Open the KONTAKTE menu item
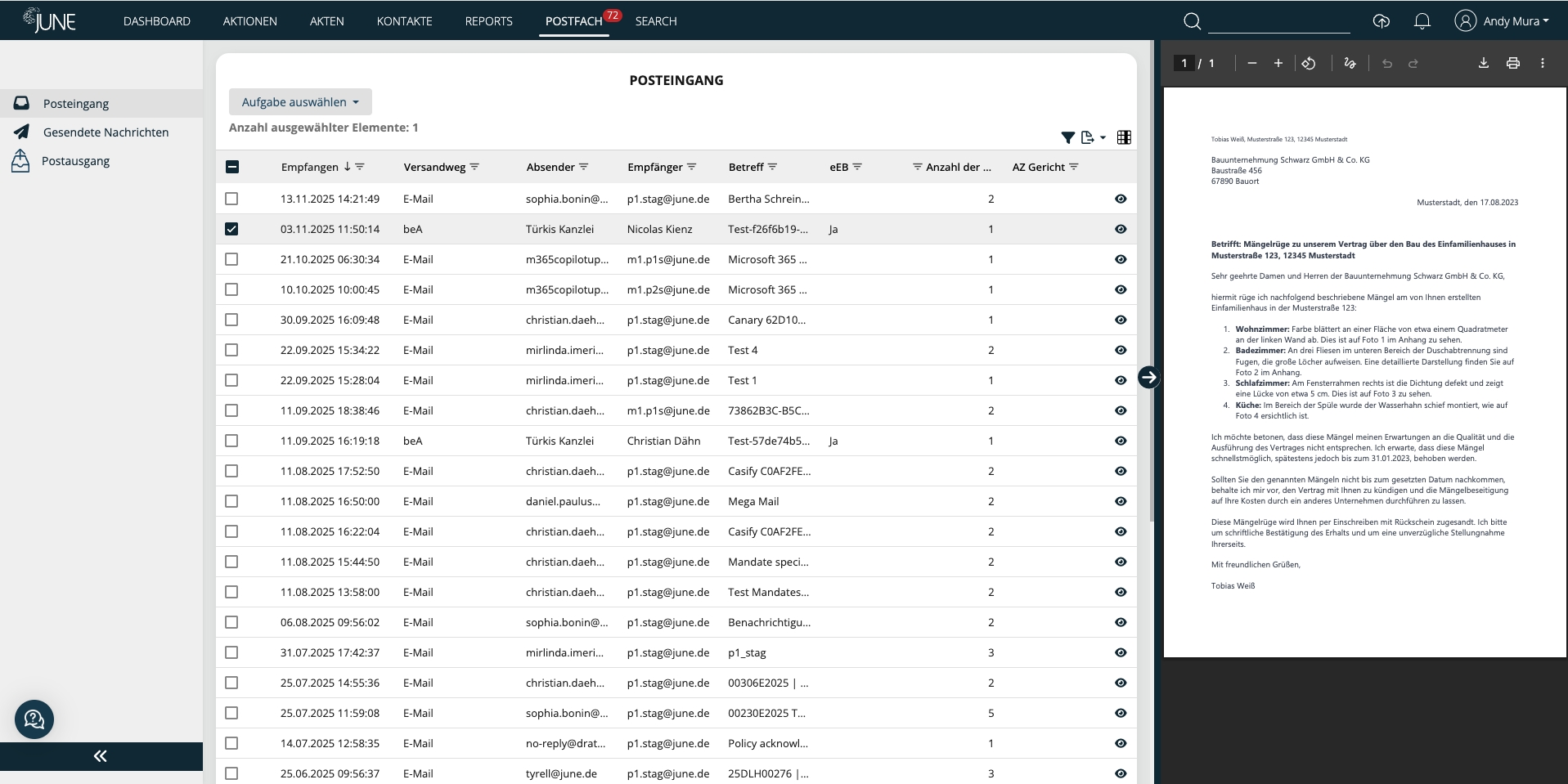1568x784 pixels. coord(404,20)
